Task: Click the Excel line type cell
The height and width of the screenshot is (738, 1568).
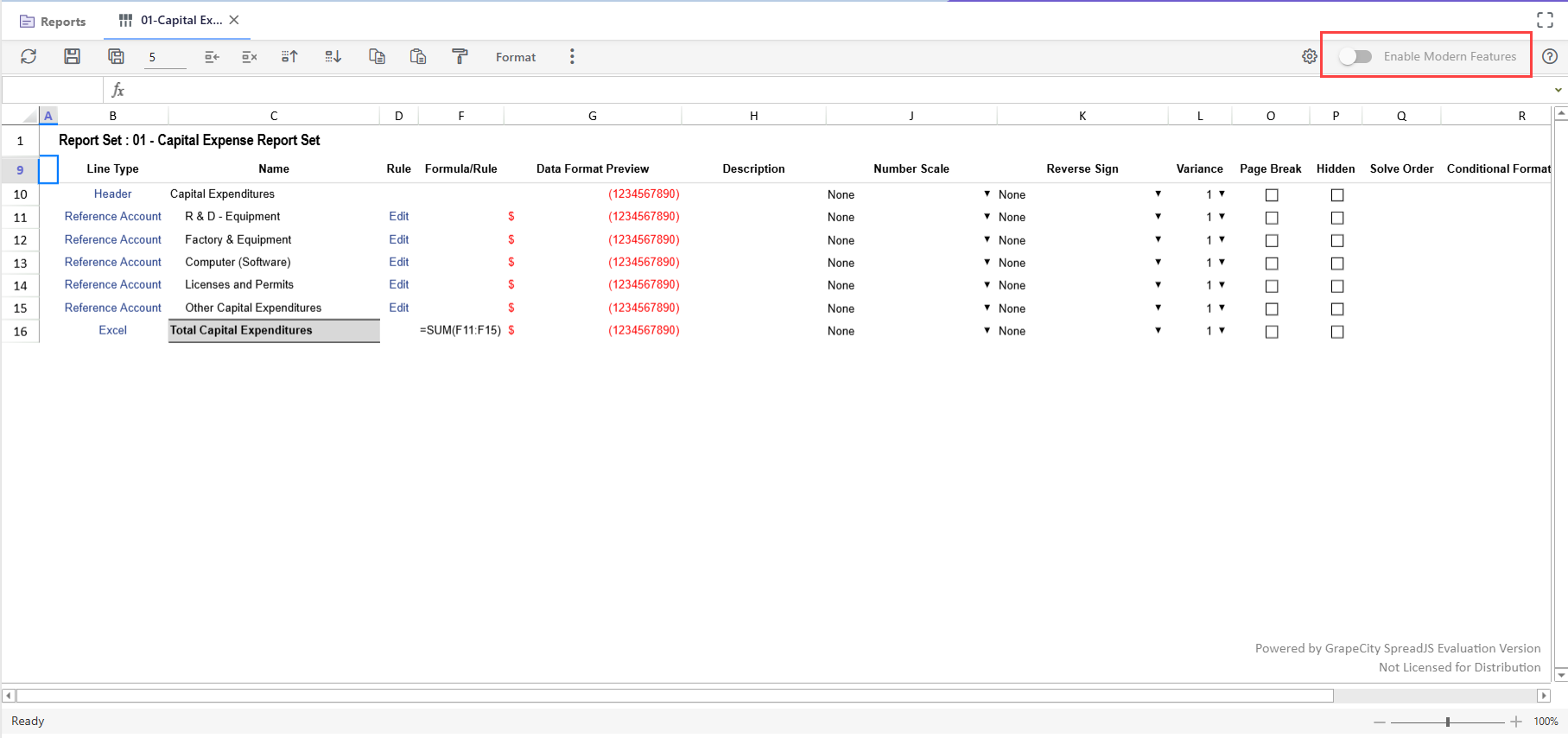Action: click(112, 330)
